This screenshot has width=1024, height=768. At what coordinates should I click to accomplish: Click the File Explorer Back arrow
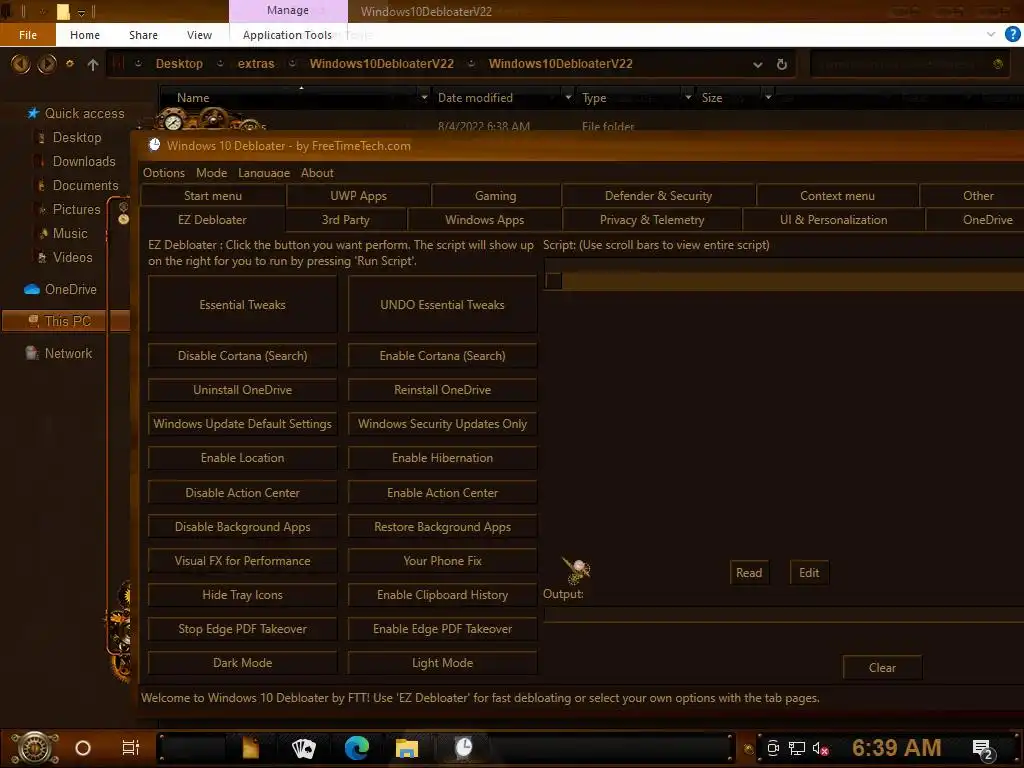coord(20,64)
